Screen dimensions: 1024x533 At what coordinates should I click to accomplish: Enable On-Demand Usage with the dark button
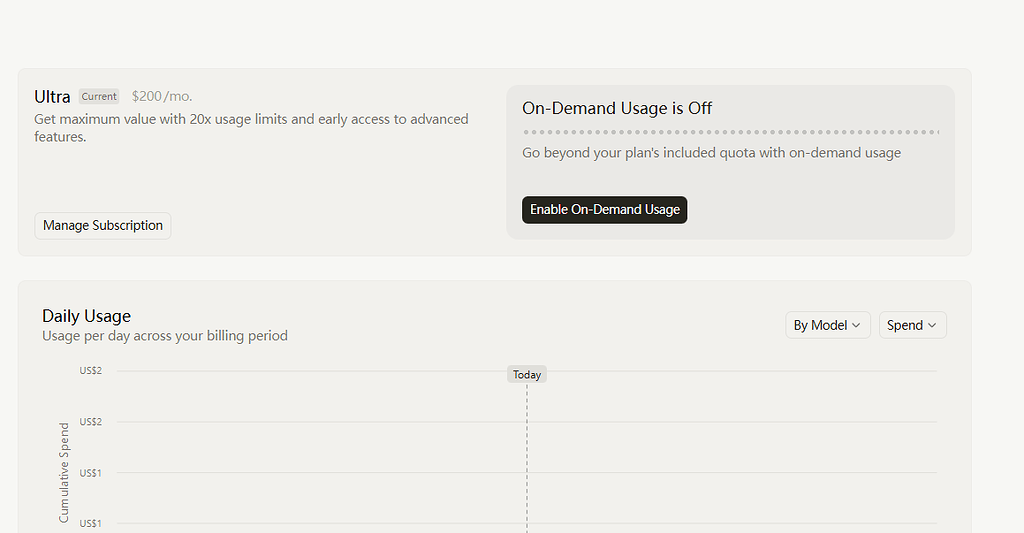604,210
